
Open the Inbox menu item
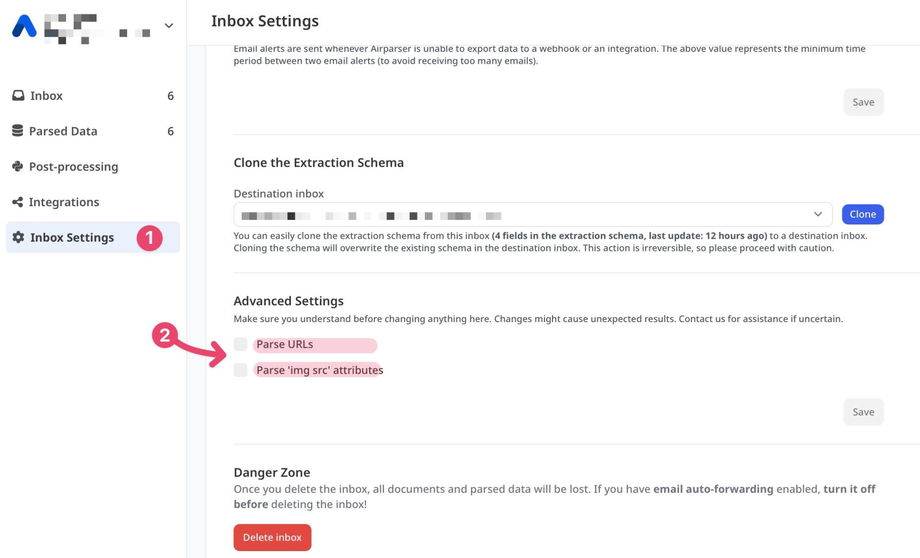47,96
